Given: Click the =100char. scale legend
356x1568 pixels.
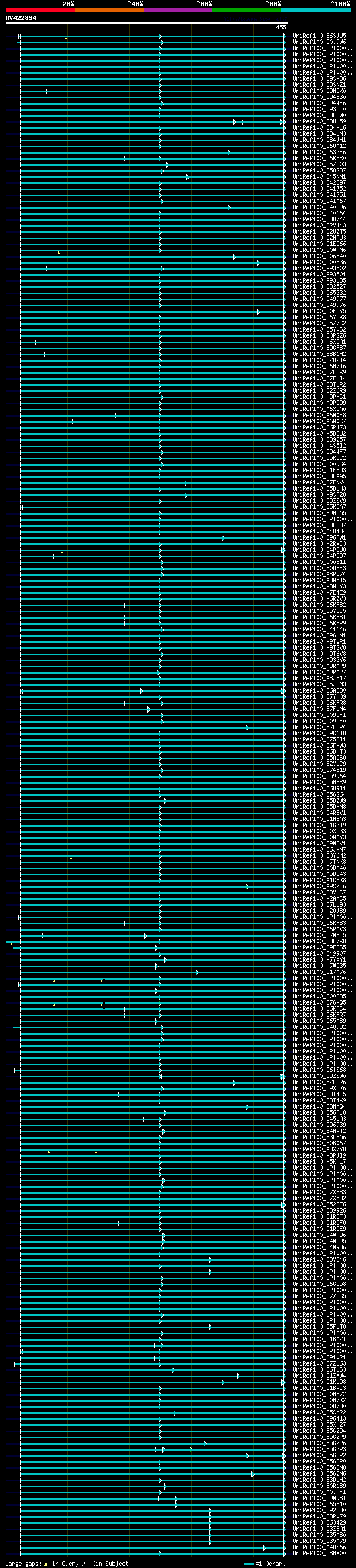Looking at the screenshot, I should [264, 1564].
